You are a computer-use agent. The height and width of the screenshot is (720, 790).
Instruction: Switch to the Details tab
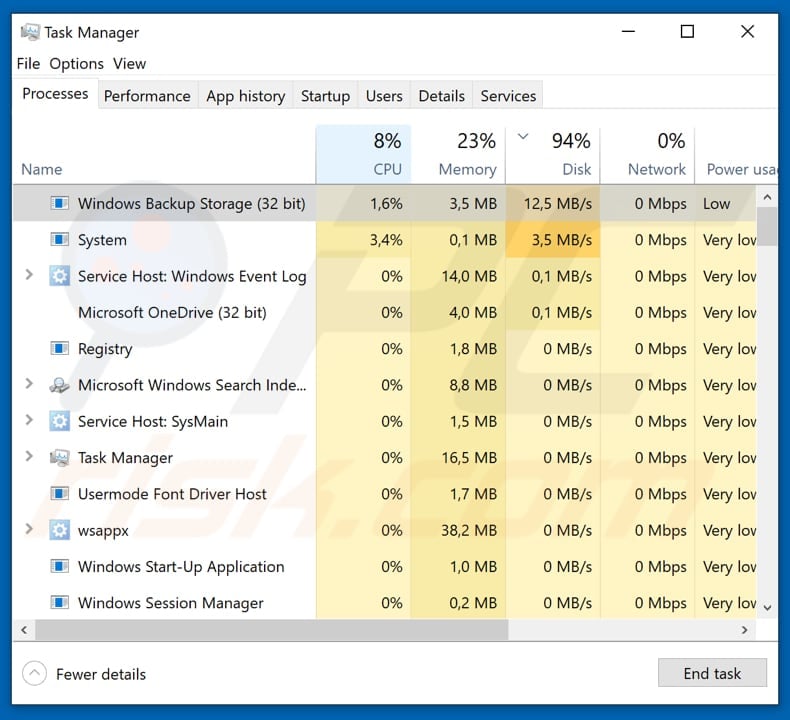click(441, 95)
